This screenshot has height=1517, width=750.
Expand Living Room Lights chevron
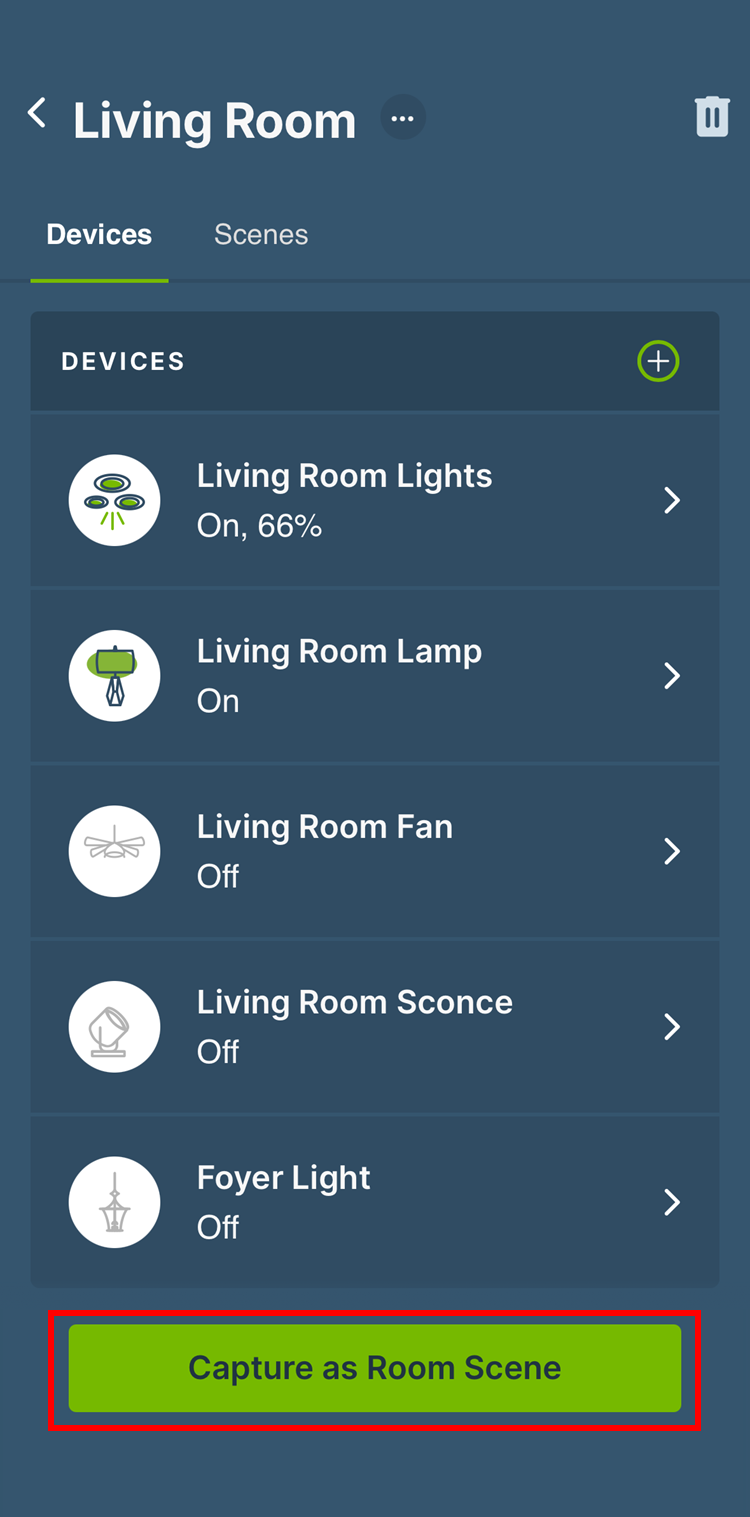point(672,500)
